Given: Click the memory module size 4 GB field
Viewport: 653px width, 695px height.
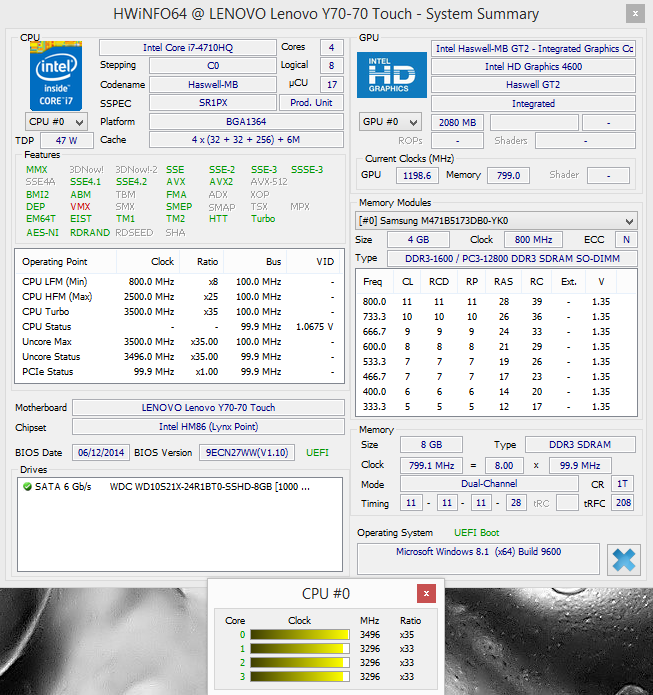Looking at the screenshot, I should tap(418, 240).
